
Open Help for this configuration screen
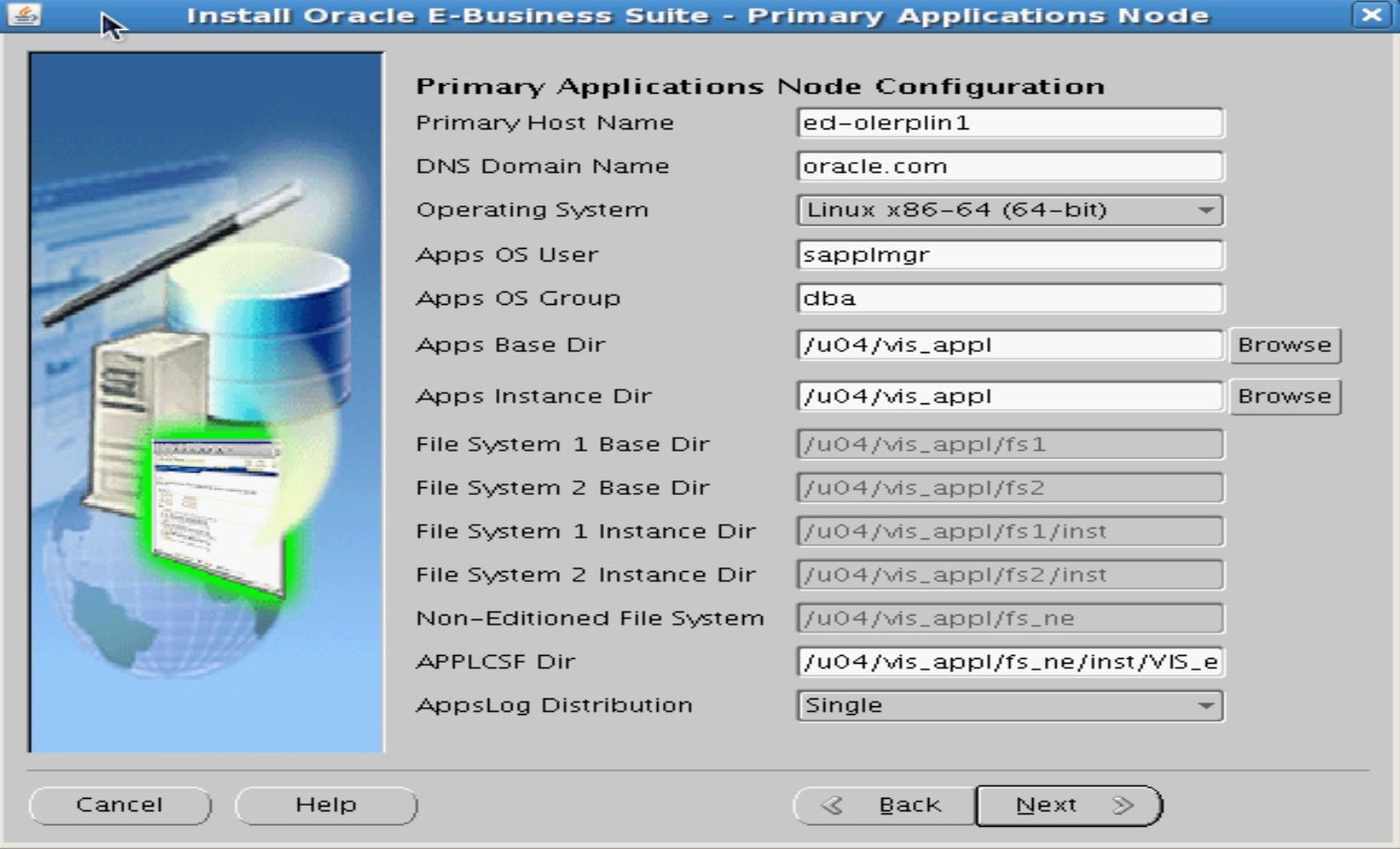[325, 804]
